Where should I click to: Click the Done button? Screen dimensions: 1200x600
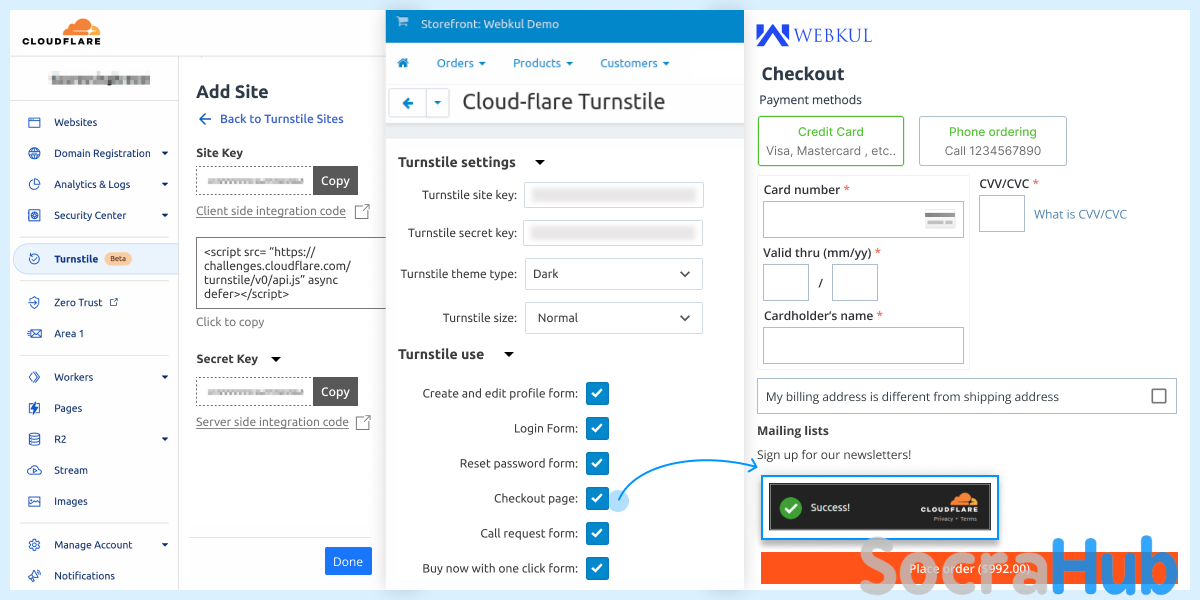click(348, 561)
